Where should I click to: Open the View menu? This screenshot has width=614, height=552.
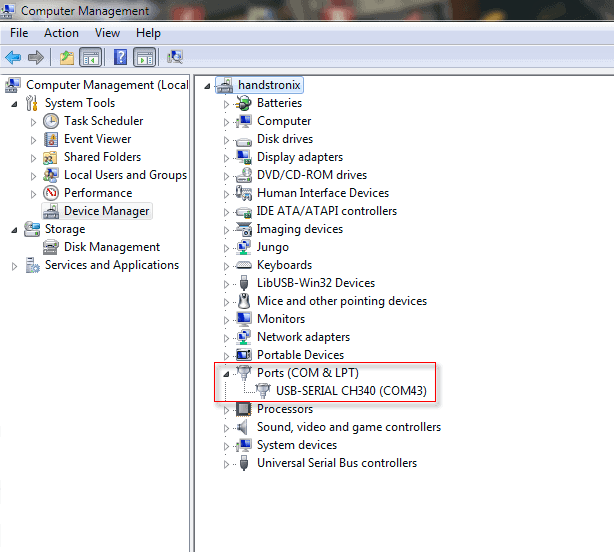[x=107, y=33]
